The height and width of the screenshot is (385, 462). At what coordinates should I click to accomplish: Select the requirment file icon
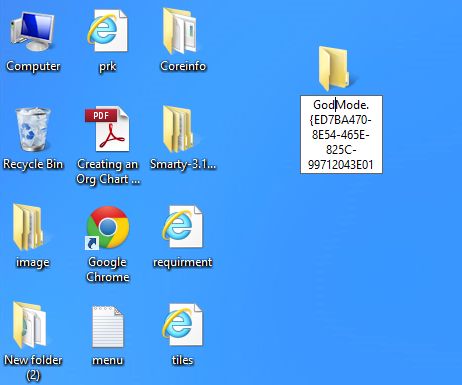[182, 227]
